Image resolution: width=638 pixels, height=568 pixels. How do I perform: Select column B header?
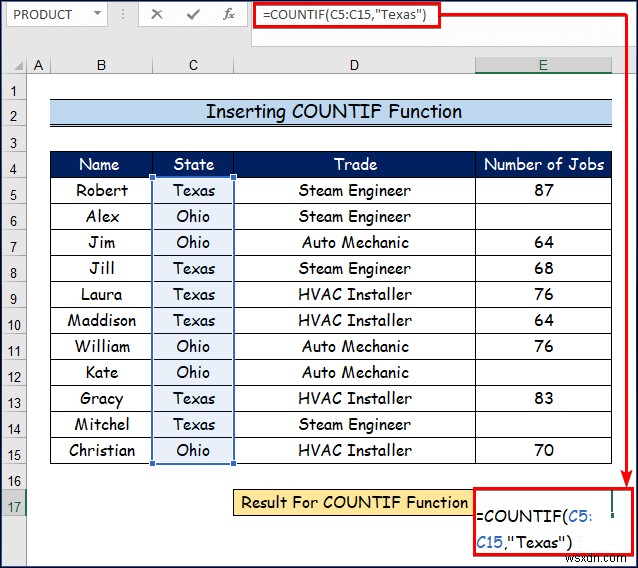click(x=101, y=65)
